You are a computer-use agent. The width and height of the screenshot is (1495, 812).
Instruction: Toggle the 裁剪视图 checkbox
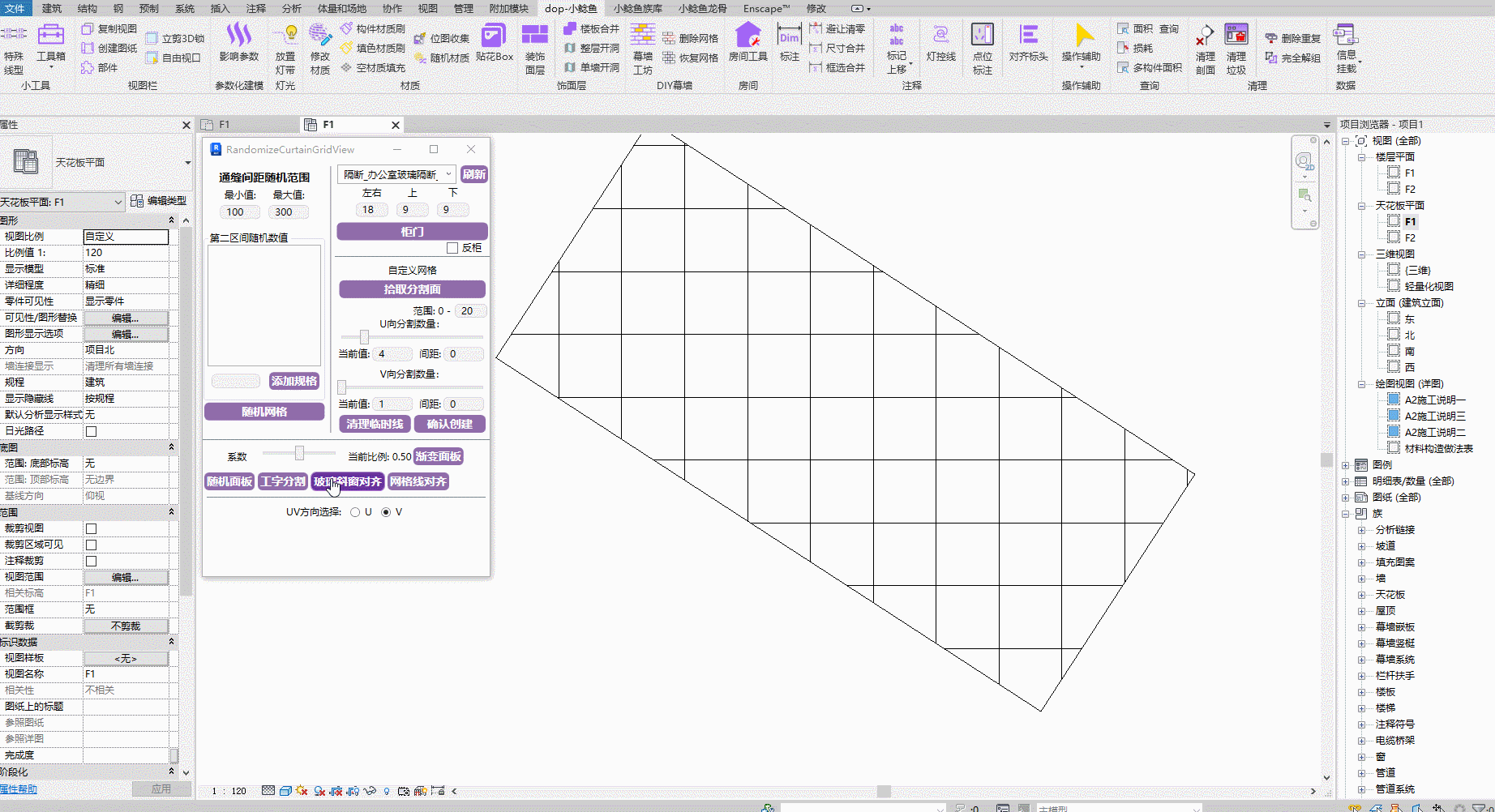click(x=91, y=528)
